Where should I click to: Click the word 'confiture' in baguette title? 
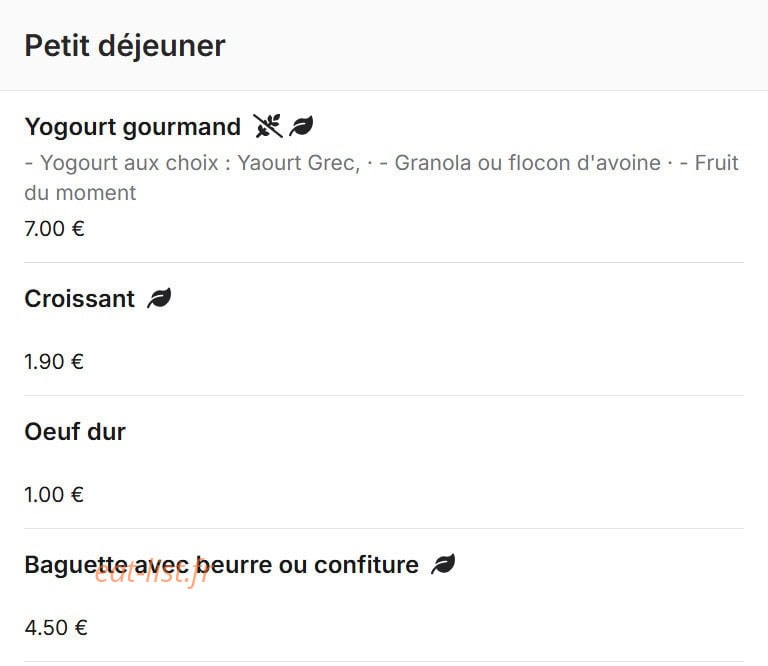366,565
